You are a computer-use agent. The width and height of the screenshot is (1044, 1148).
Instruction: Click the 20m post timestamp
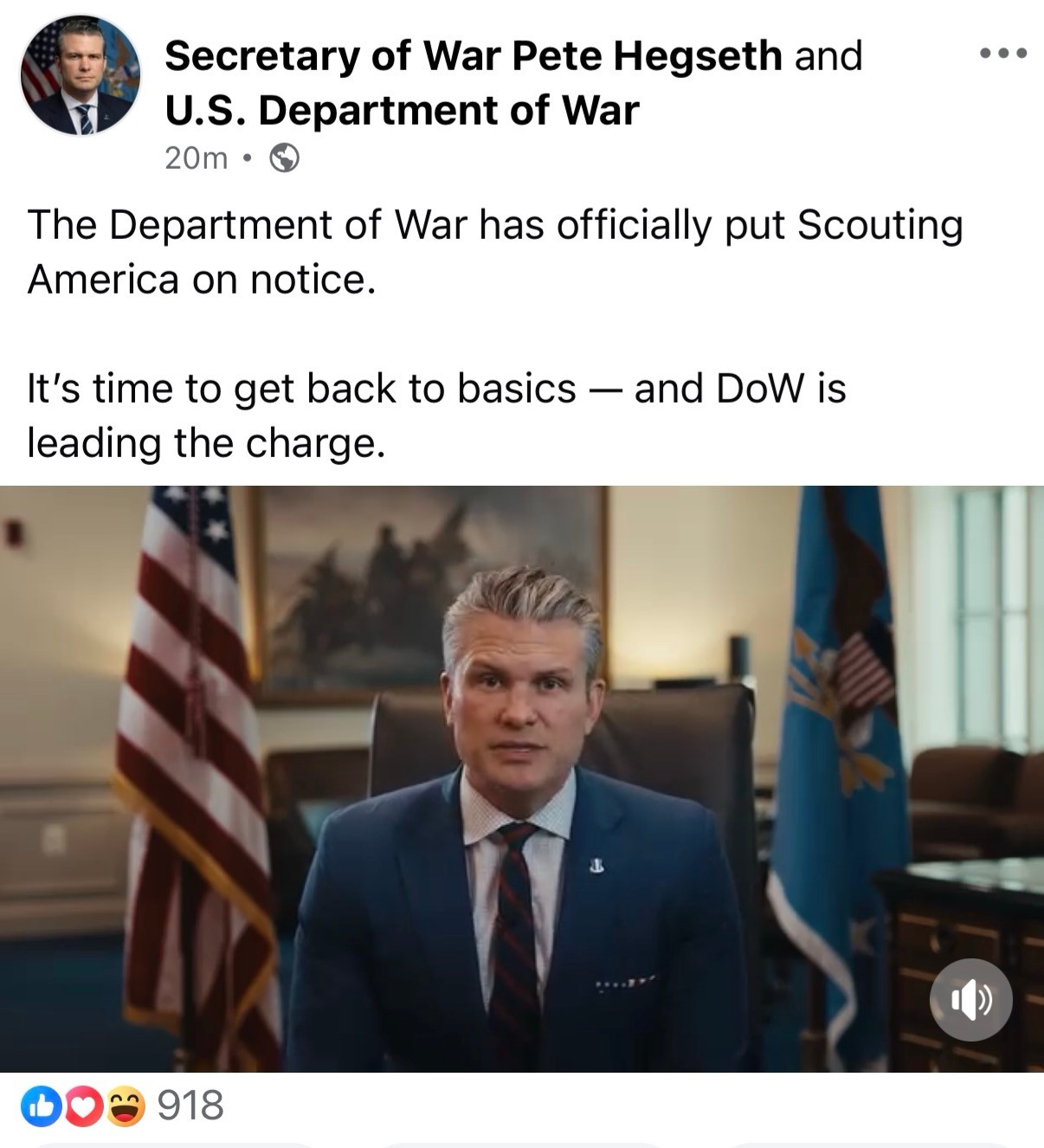(x=196, y=158)
